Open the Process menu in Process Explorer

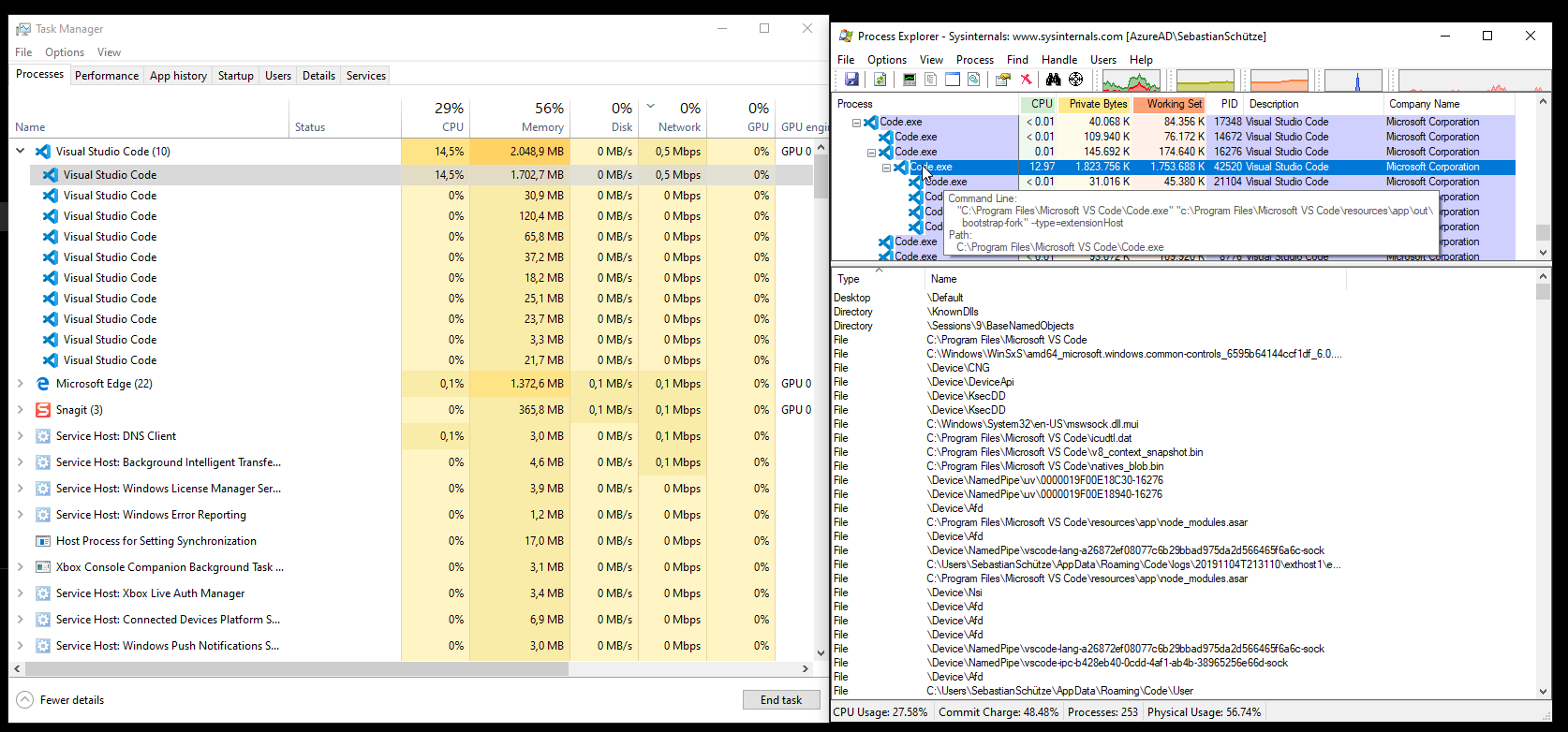coord(975,60)
